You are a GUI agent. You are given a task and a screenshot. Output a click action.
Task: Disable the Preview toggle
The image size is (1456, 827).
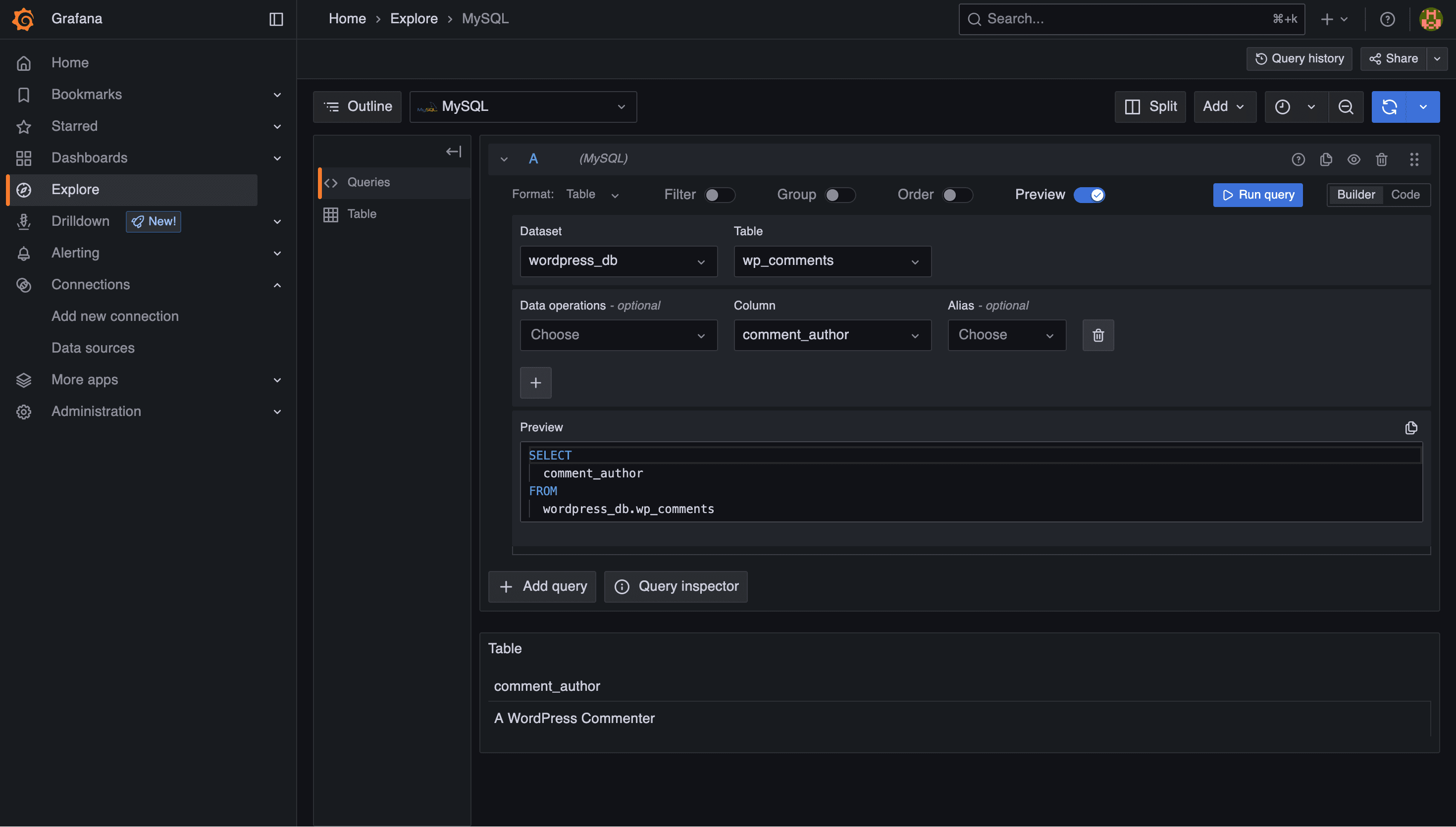click(1089, 196)
